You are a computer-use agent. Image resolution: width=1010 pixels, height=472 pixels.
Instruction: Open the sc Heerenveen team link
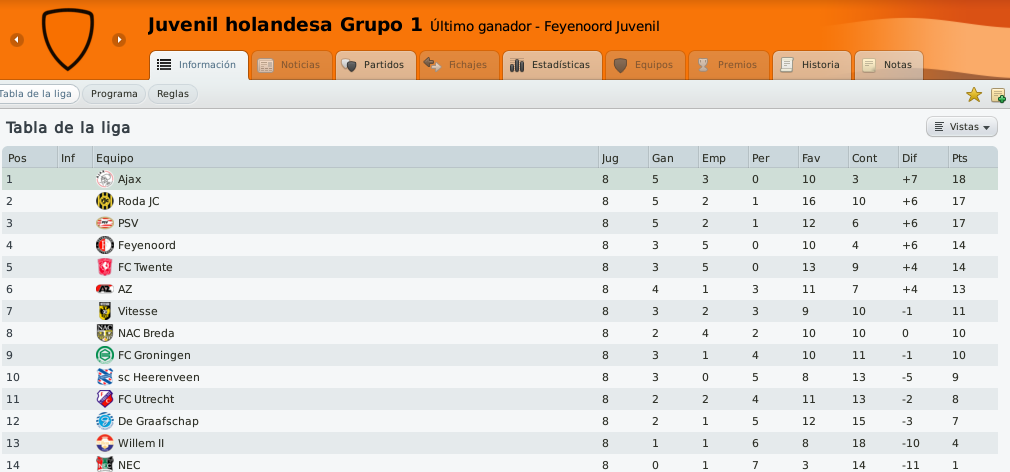[x=158, y=377]
